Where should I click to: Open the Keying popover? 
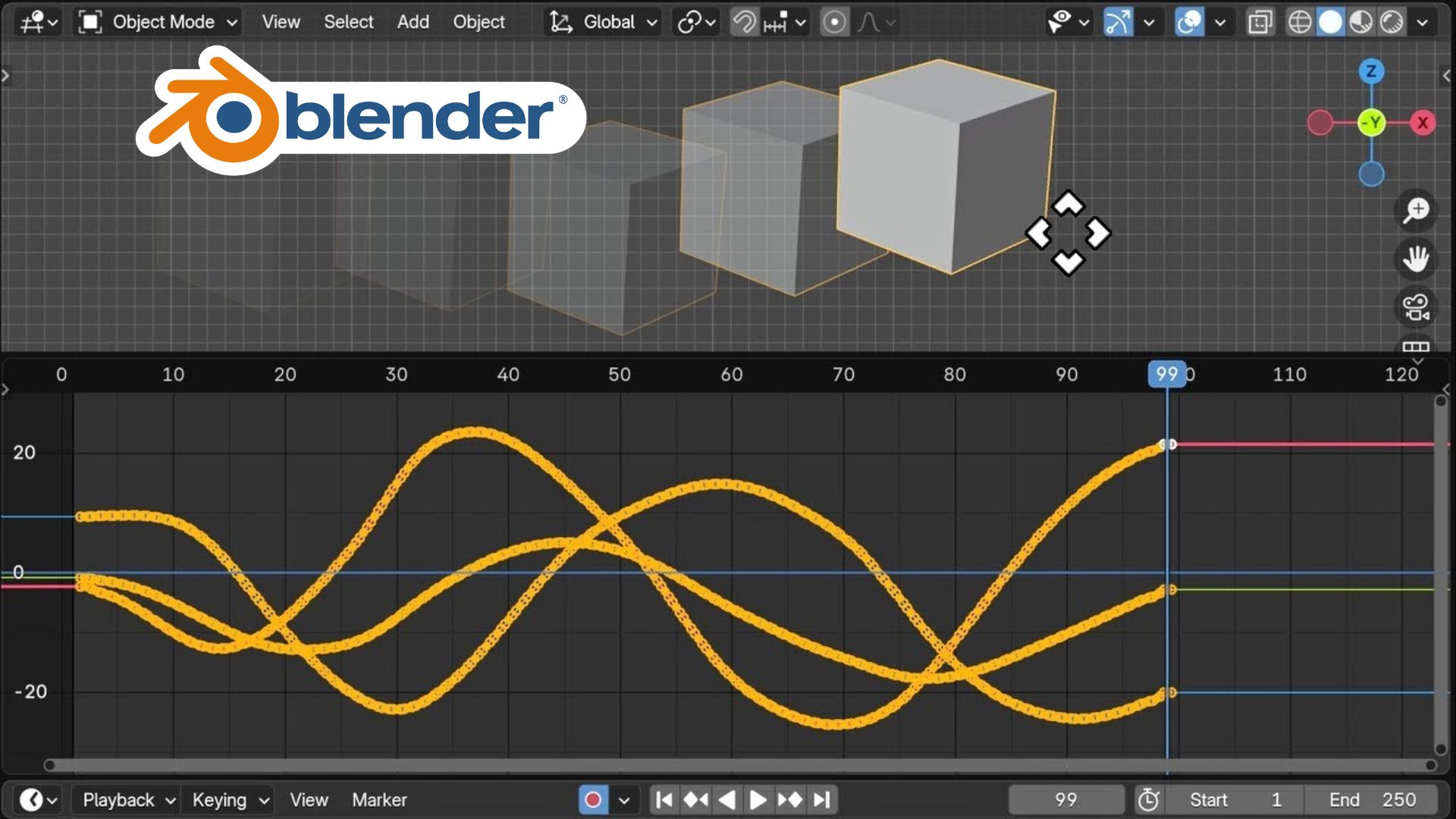click(x=229, y=800)
